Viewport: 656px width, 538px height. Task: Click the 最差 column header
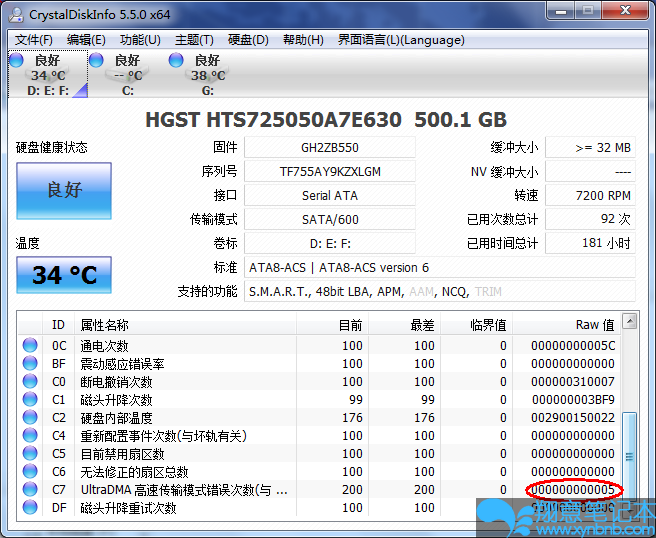[405, 325]
